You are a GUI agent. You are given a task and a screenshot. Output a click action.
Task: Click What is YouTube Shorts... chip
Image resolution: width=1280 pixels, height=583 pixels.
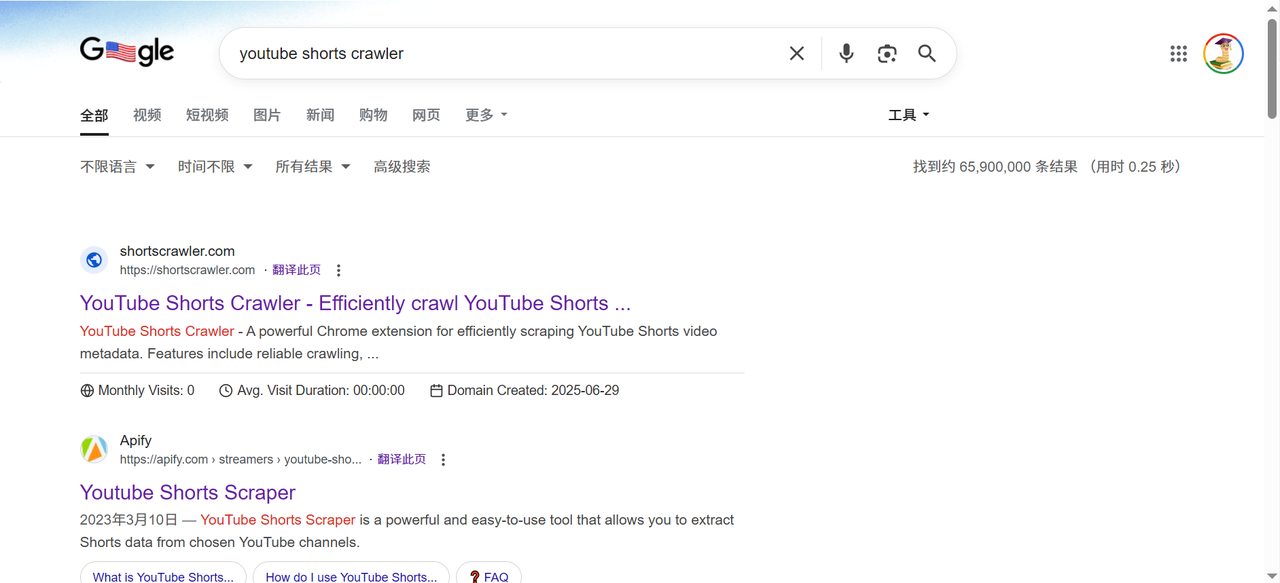(x=163, y=577)
